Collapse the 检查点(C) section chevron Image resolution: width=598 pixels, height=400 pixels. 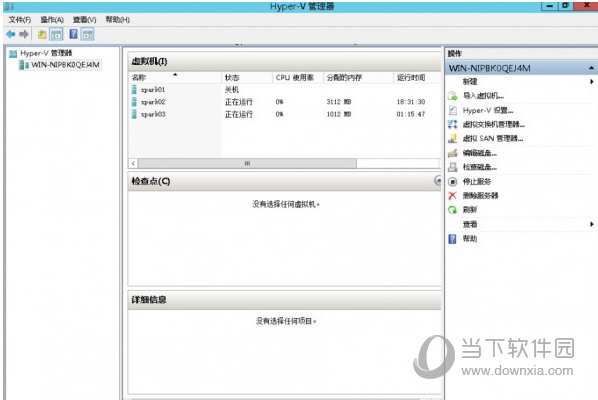pyautogui.click(x=437, y=181)
